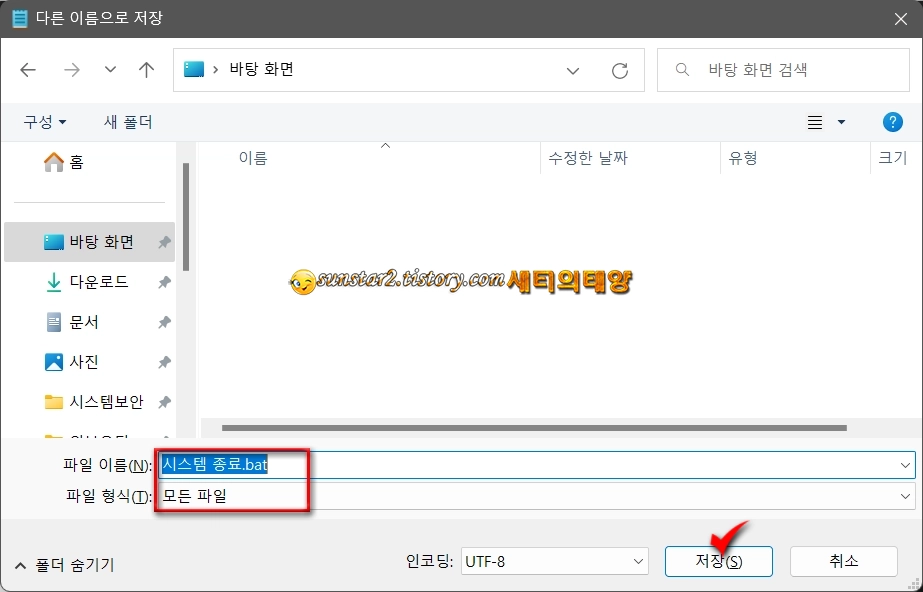
Task: Navigate back using the back arrow
Action: [28, 70]
